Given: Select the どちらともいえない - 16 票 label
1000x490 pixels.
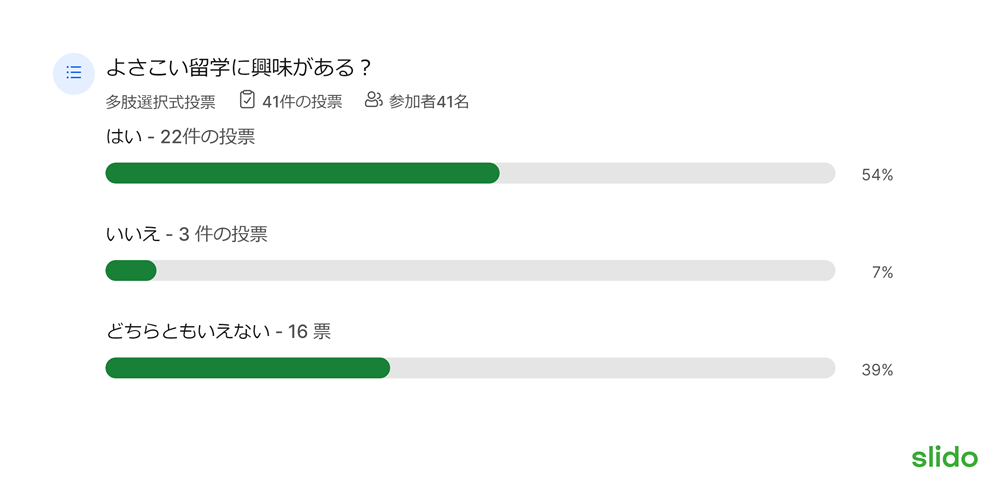Looking at the screenshot, I should tap(218, 332).
